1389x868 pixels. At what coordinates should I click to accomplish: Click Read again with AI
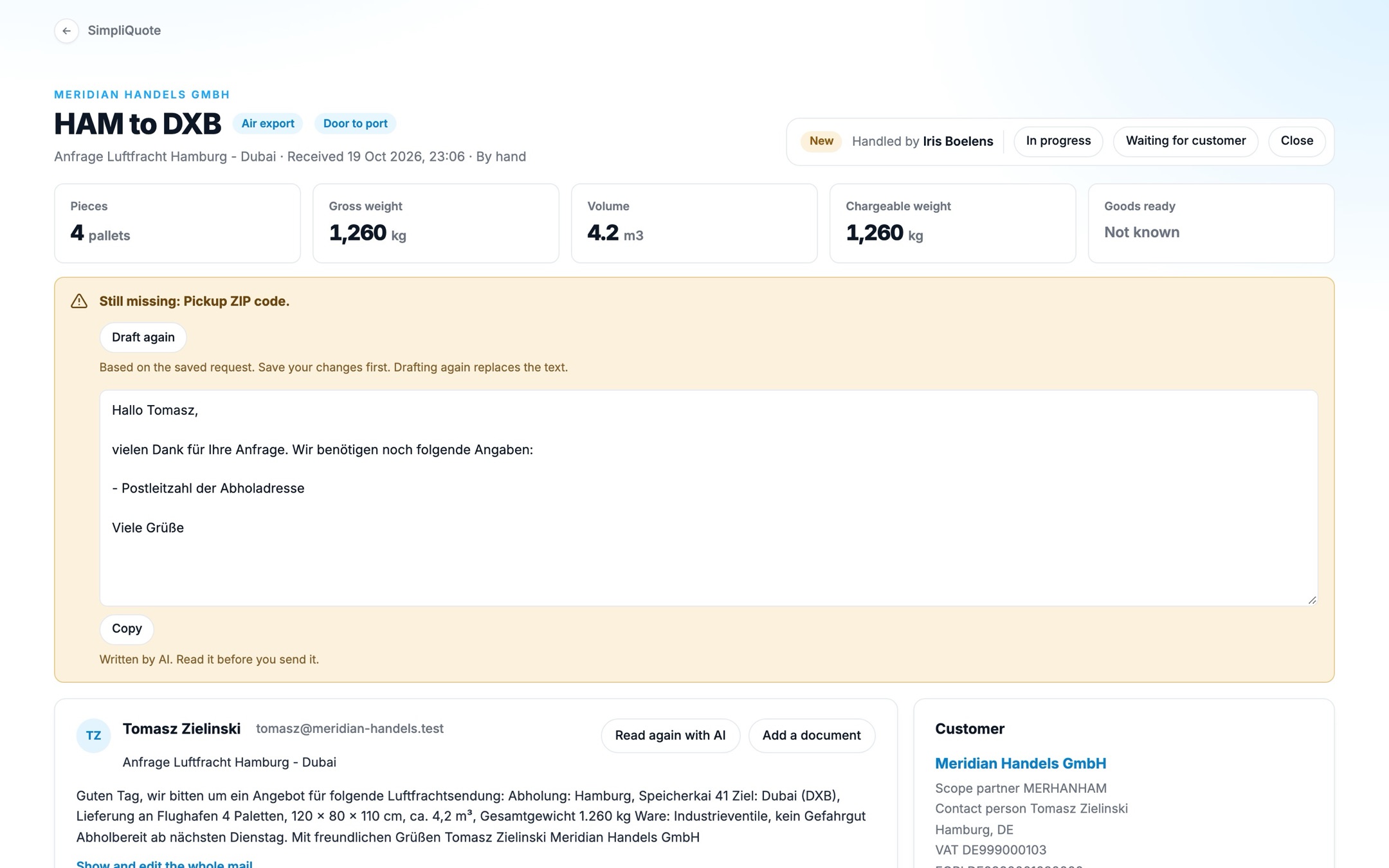[670, 736]
